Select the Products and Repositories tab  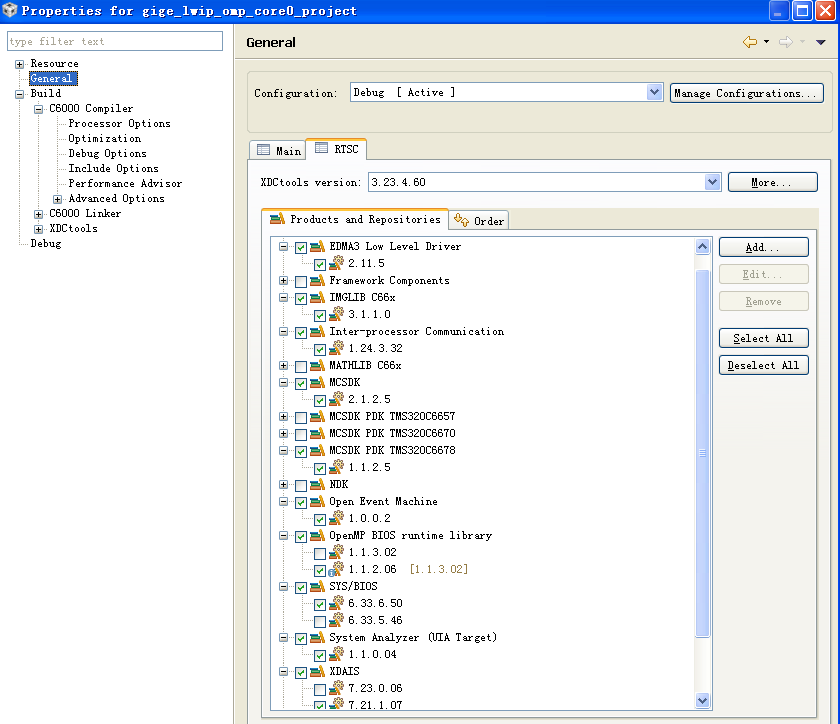(355, 219)
